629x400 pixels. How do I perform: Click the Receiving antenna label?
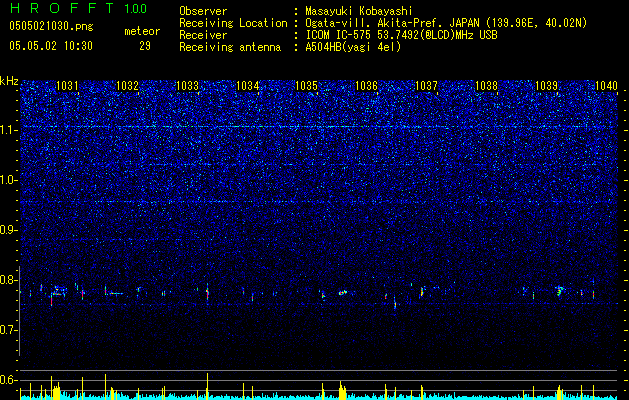click(x=230, y=47)
